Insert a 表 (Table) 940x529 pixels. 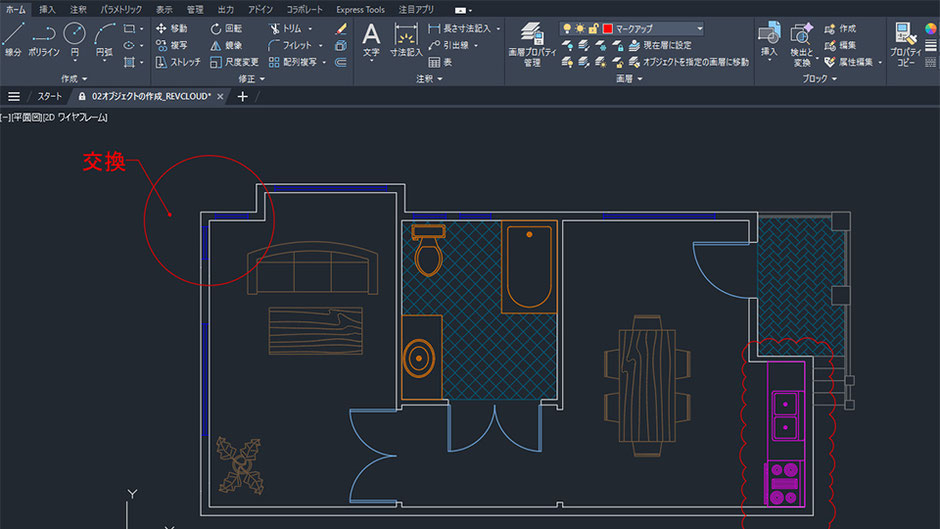point(441,62)
